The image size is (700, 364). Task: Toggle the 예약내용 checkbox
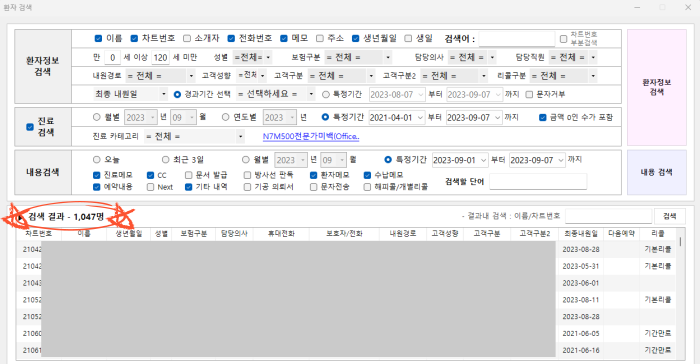[x=96, y=187]
